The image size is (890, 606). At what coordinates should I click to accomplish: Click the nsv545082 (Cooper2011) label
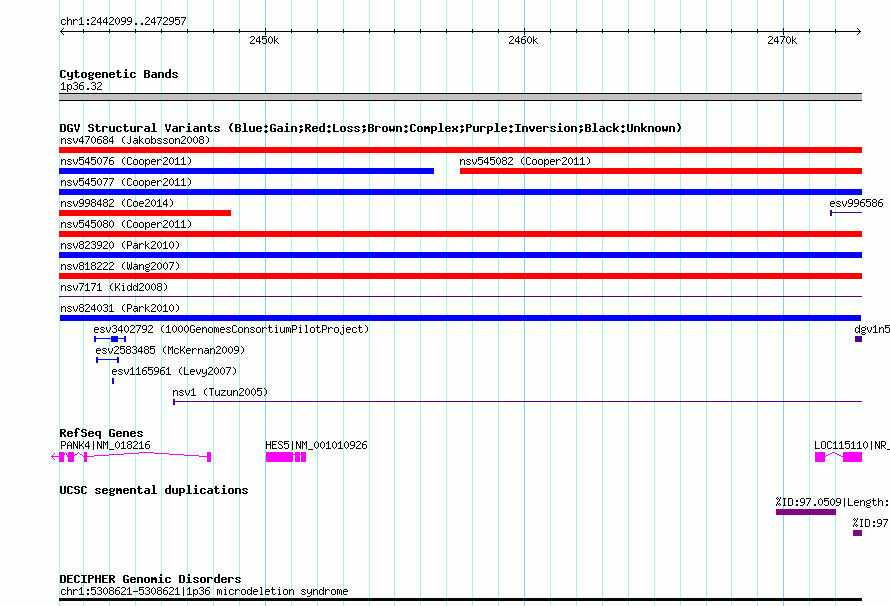point(525,161)
